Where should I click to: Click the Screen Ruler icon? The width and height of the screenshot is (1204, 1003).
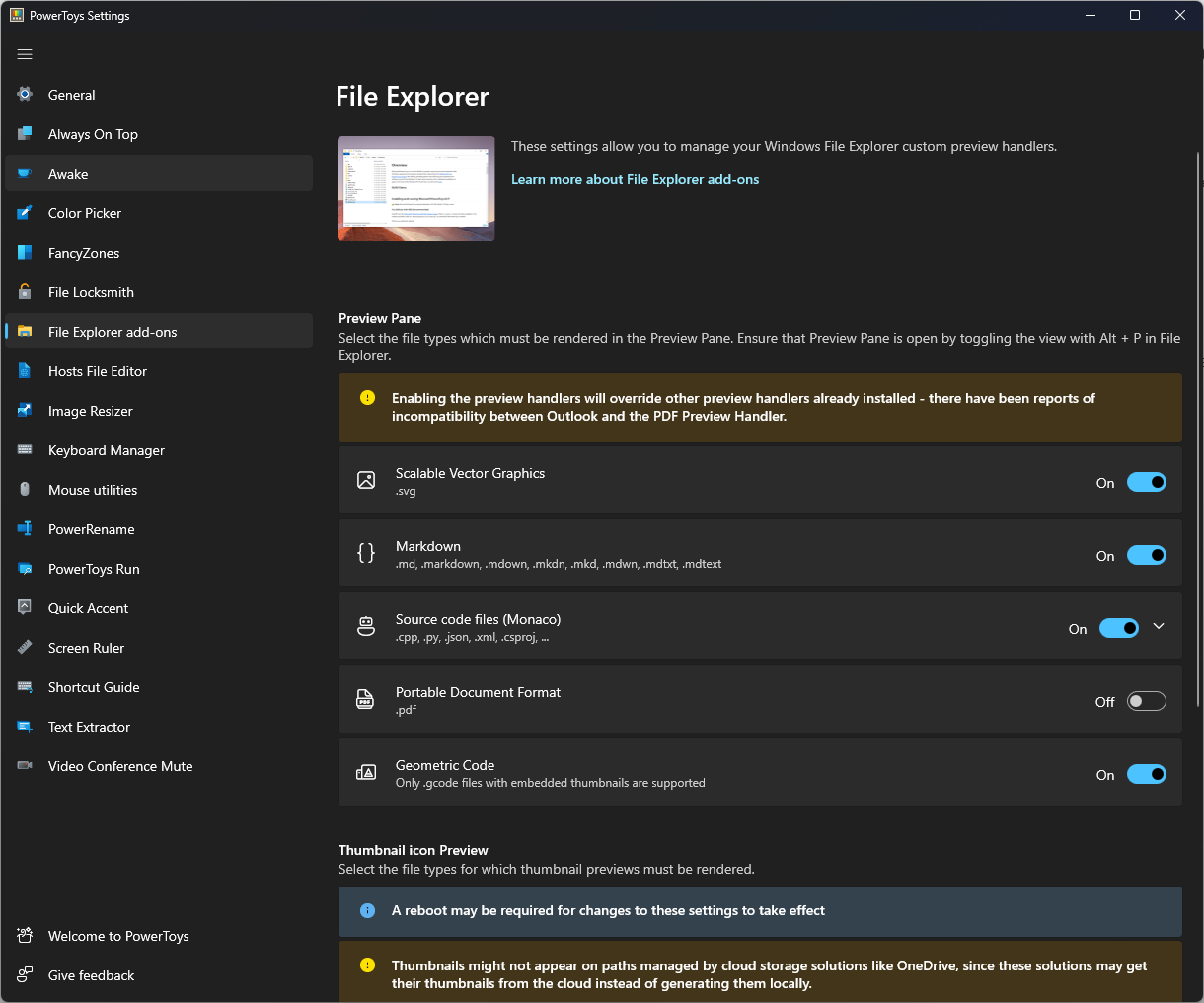[x=26, y=648]
